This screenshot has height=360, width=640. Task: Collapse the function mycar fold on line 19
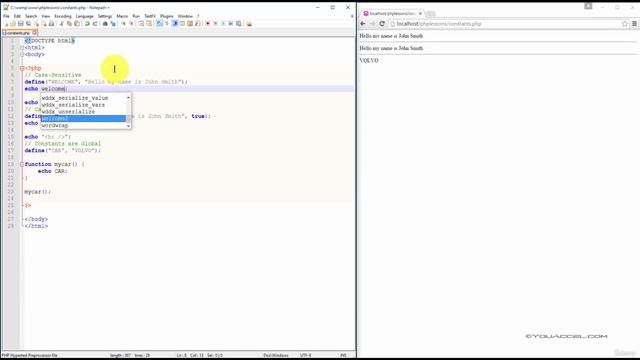click(x=22, y=164)
